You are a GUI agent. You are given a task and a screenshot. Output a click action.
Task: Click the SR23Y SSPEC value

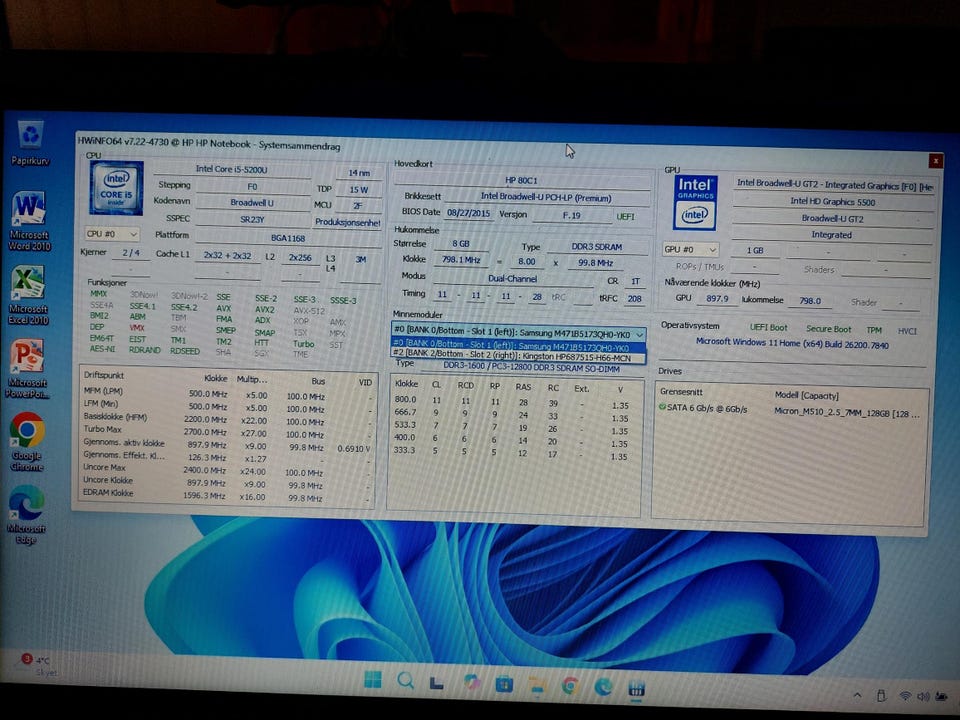(x=252, y=219)
